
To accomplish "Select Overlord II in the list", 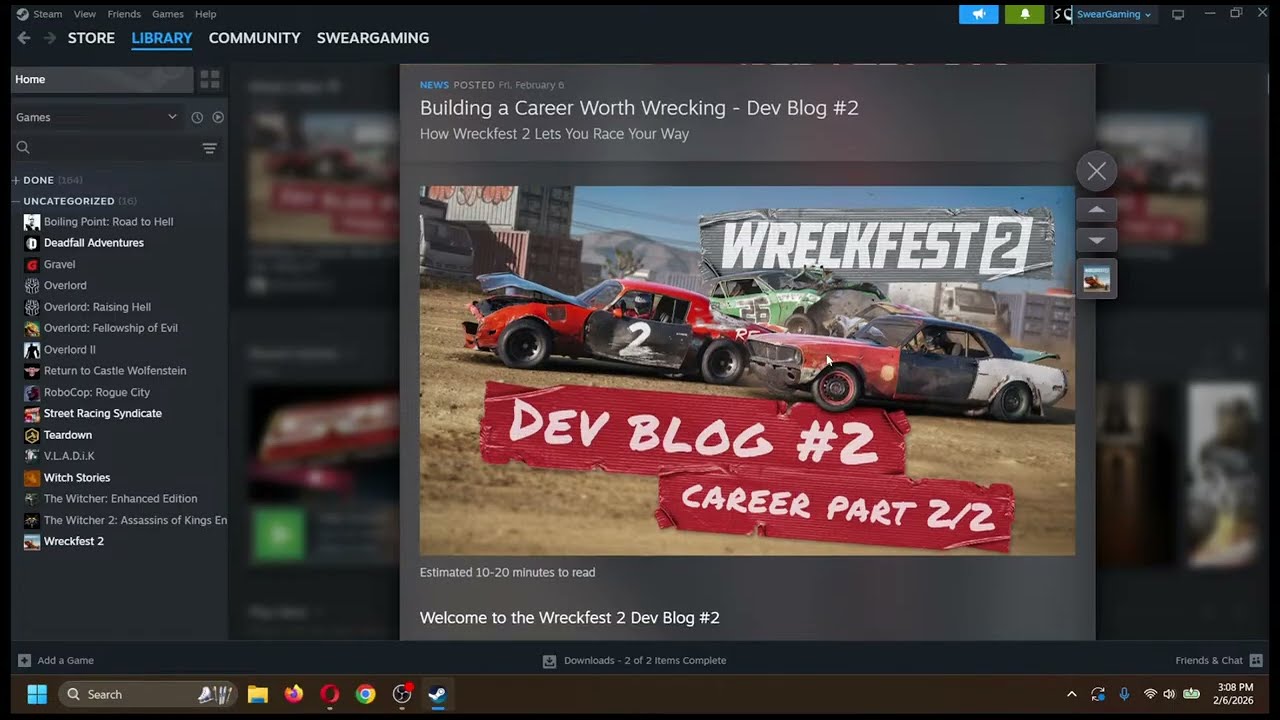I will click(69, 350).
